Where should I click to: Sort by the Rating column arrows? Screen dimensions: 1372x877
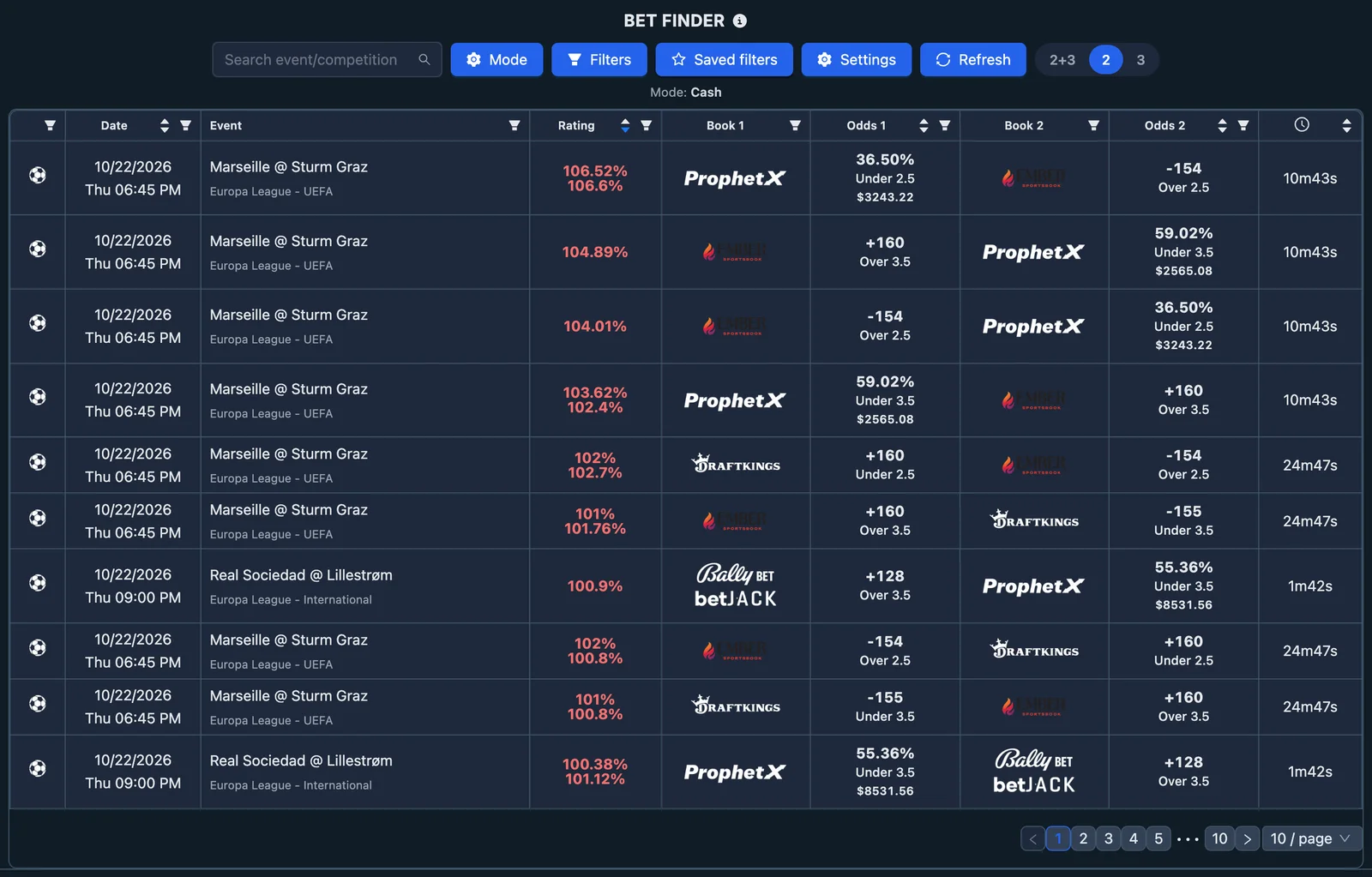[x=625, y=125]
